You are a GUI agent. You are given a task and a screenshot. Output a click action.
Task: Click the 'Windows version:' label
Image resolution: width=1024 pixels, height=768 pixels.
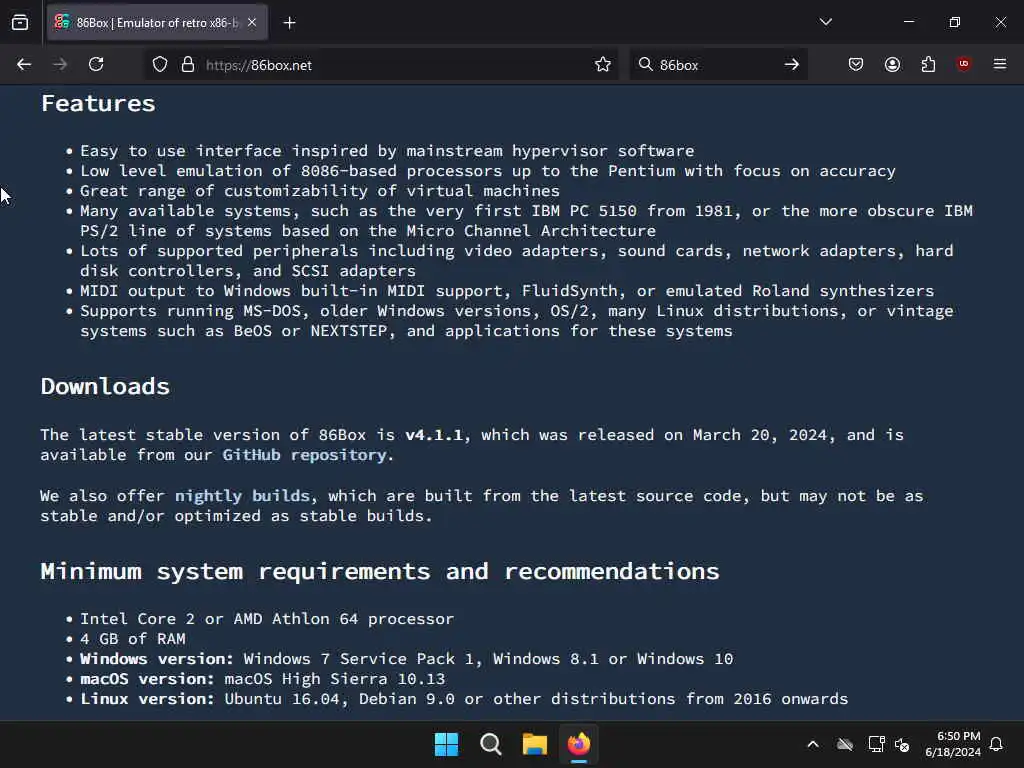156,659
